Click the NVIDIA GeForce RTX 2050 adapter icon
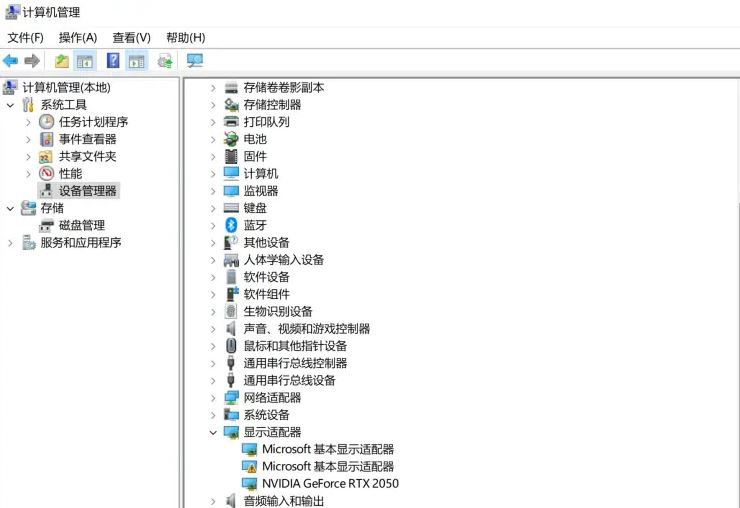Image resolution: width=740 pixels, height=508 pixels. click(249, 483)
